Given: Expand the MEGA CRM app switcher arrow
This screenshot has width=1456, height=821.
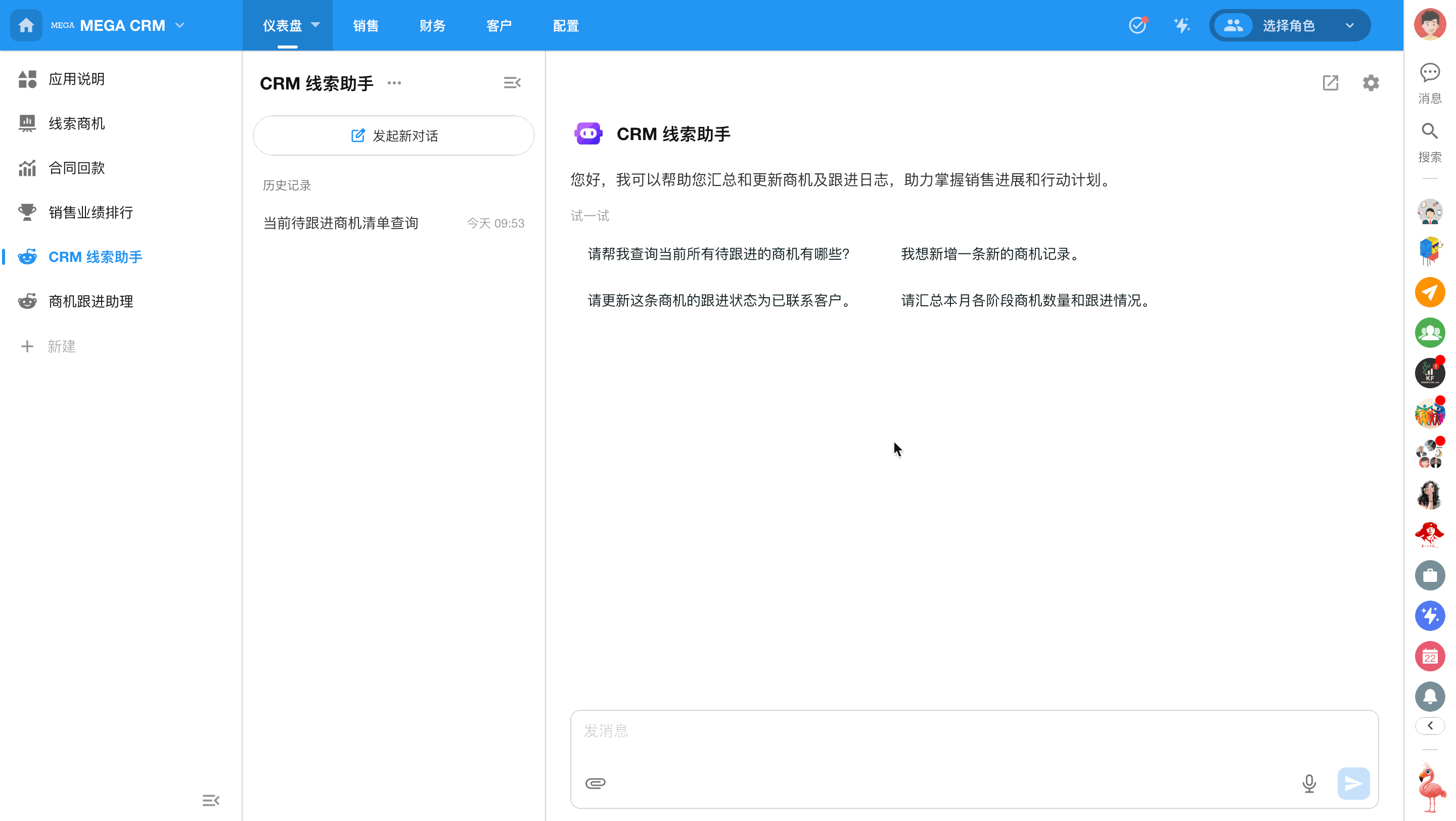Looking at the screenshot, I should (x=180, y=25).
